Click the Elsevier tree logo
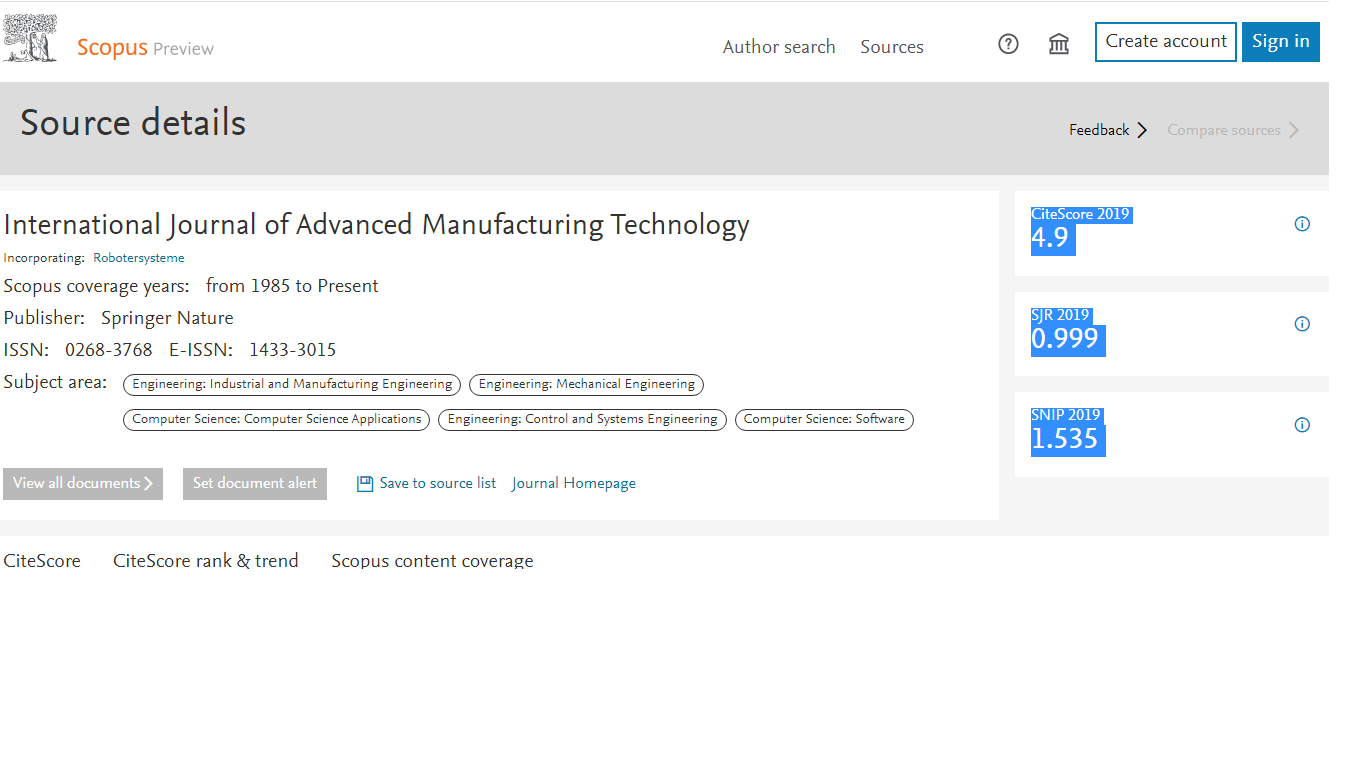Screen dimensions: 1366x768 click(30, 40)
